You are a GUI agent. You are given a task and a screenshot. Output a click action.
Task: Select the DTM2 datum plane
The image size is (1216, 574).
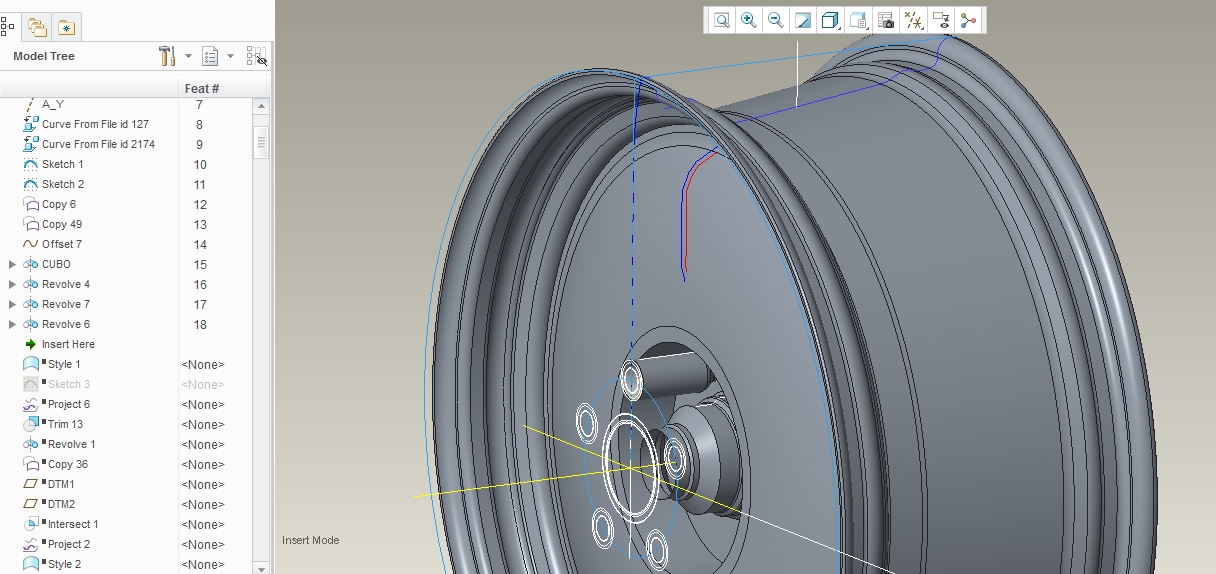61,504
